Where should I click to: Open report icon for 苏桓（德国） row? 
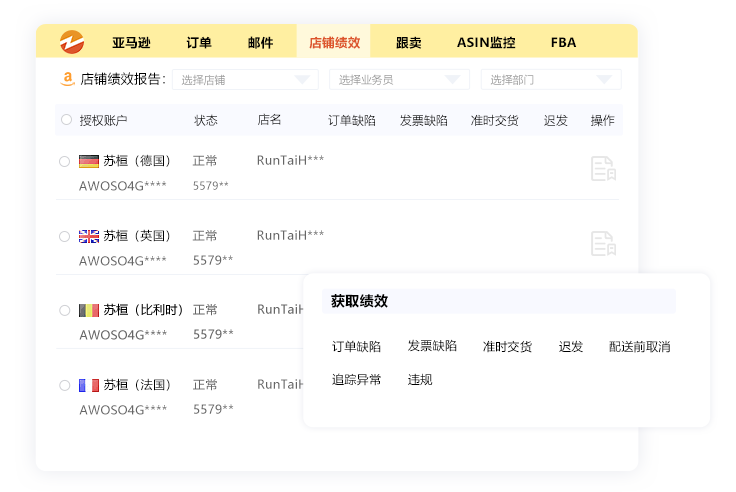pos(602,168)
